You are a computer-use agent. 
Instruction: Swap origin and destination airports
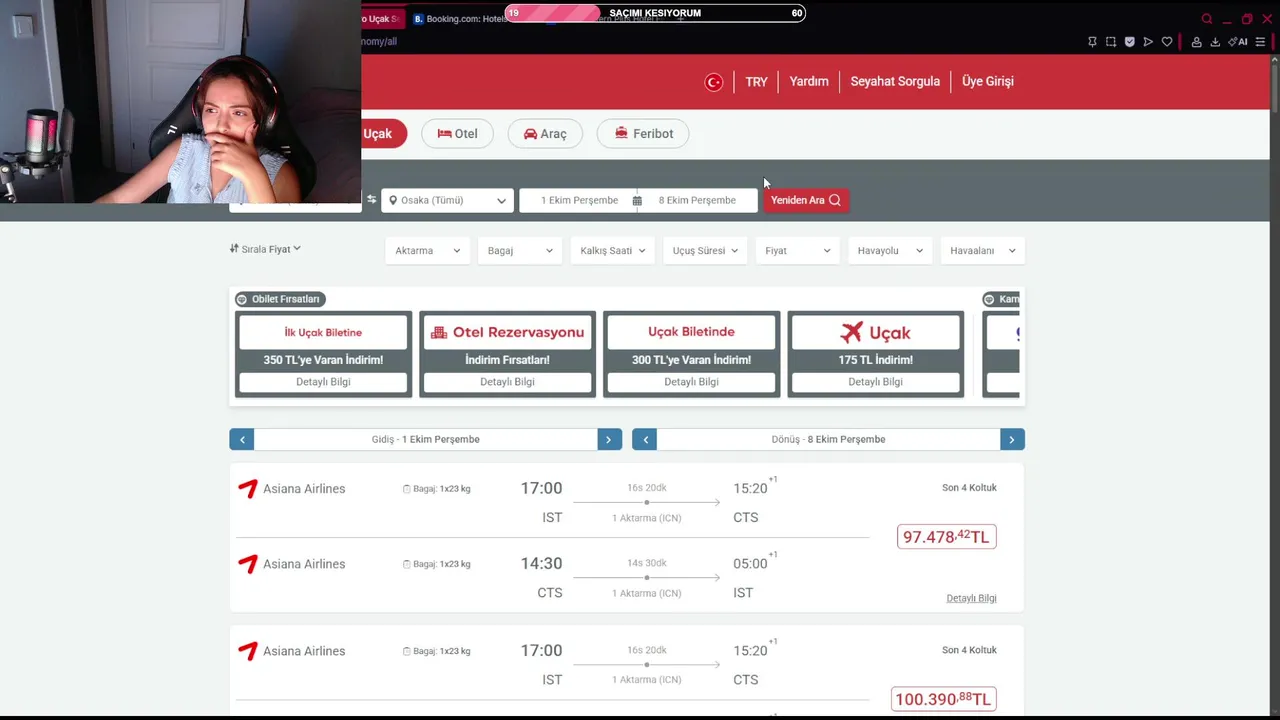coord(371,200)
